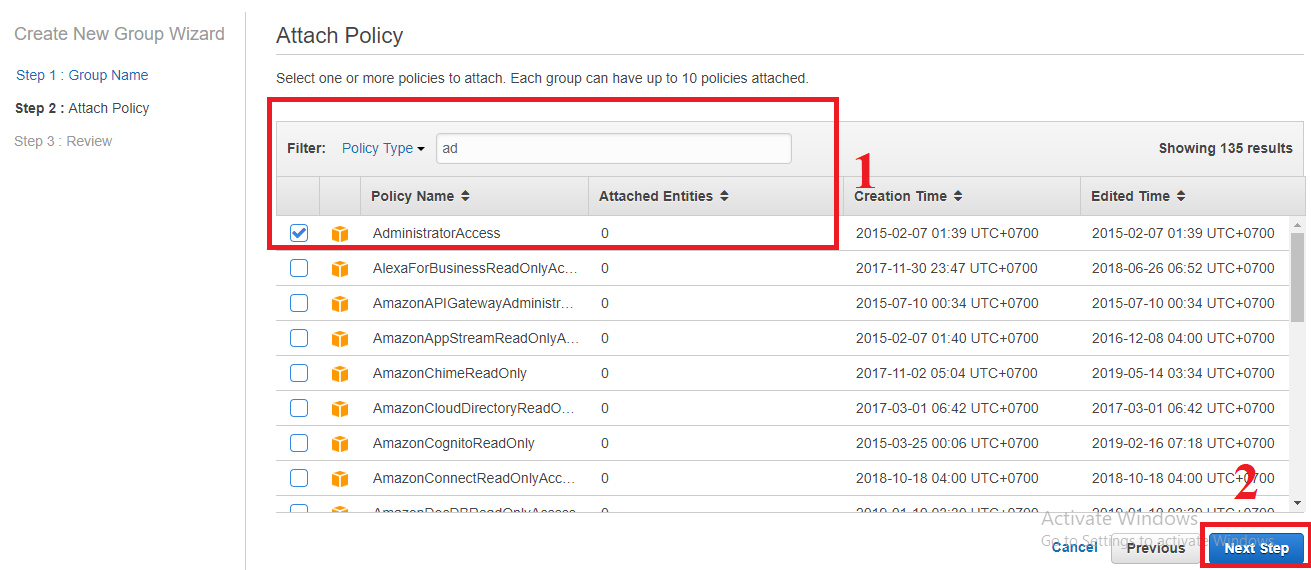
Task: Click the policy filter search field
Action: [613, 148]
